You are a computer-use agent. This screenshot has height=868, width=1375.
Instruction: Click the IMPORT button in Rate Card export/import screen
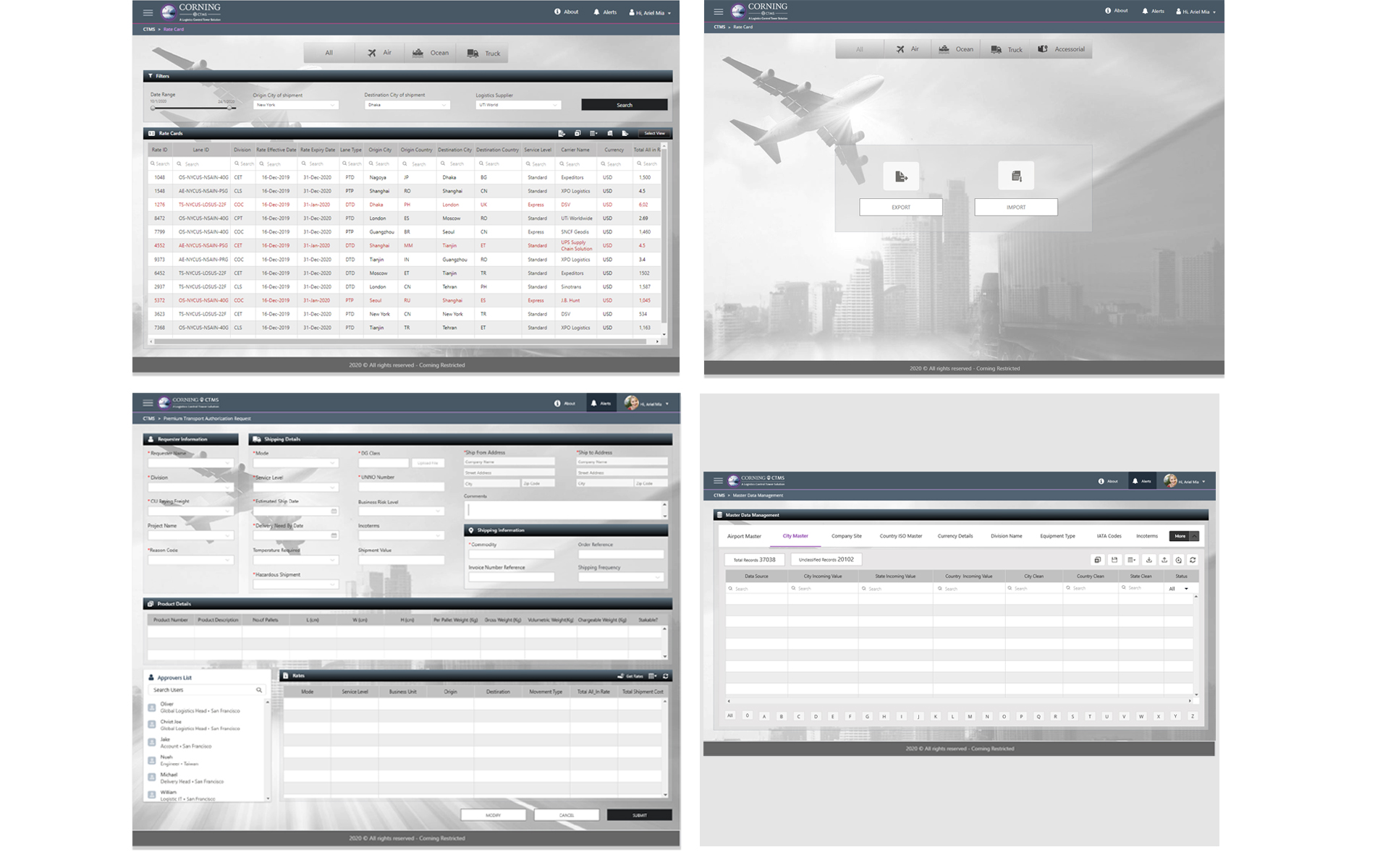[1016, 207]
